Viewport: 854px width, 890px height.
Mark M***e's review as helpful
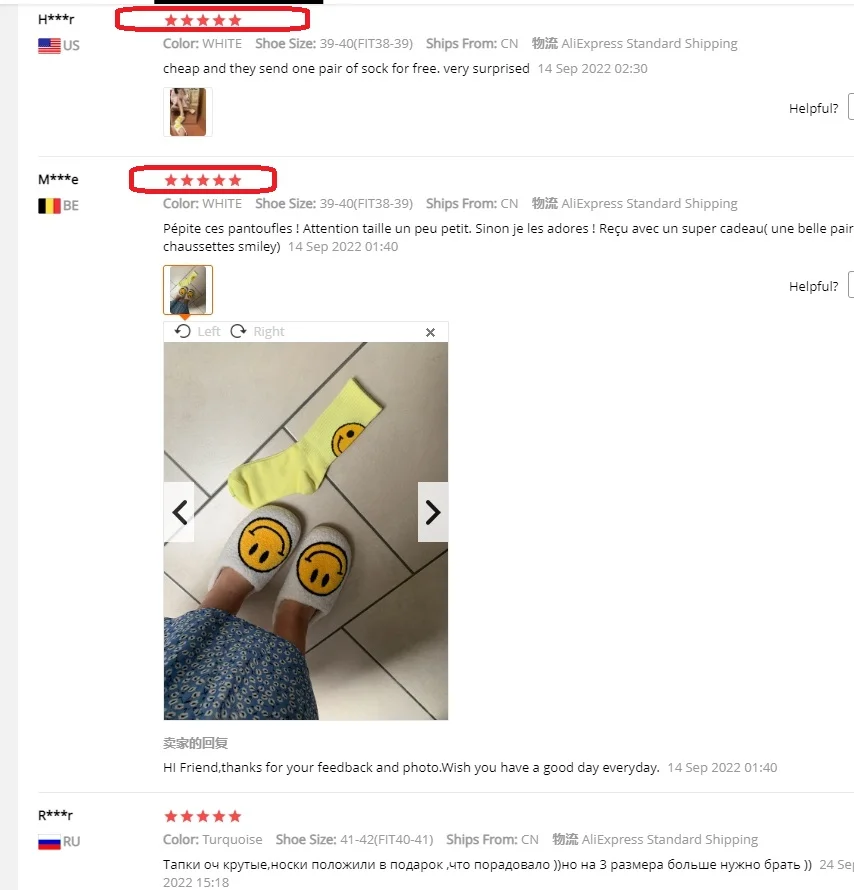[851, 285]
